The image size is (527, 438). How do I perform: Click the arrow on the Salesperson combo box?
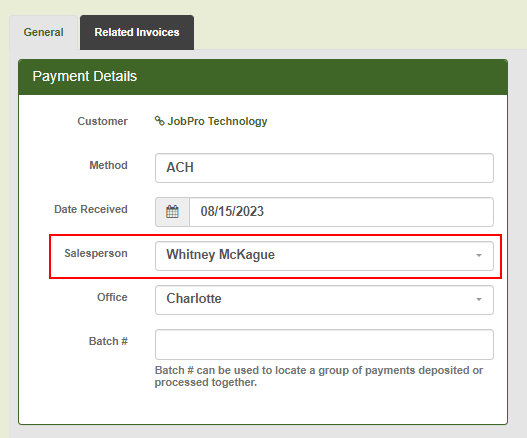tap(479, 256)
